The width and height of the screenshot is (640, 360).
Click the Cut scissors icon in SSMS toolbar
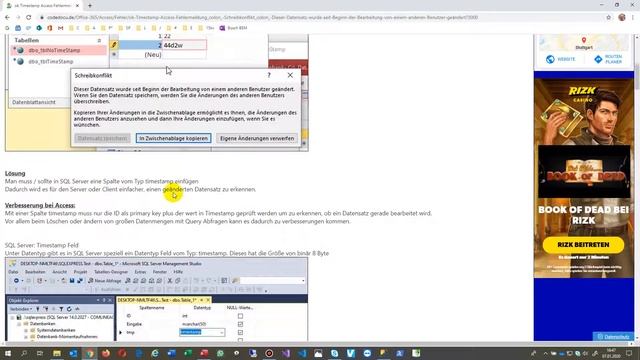click(170, 281)
